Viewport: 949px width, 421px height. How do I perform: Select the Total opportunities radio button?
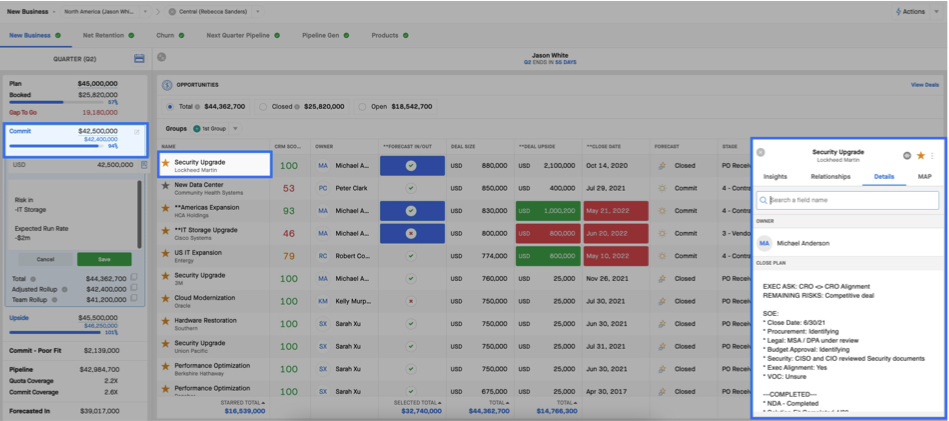[169, 106]
